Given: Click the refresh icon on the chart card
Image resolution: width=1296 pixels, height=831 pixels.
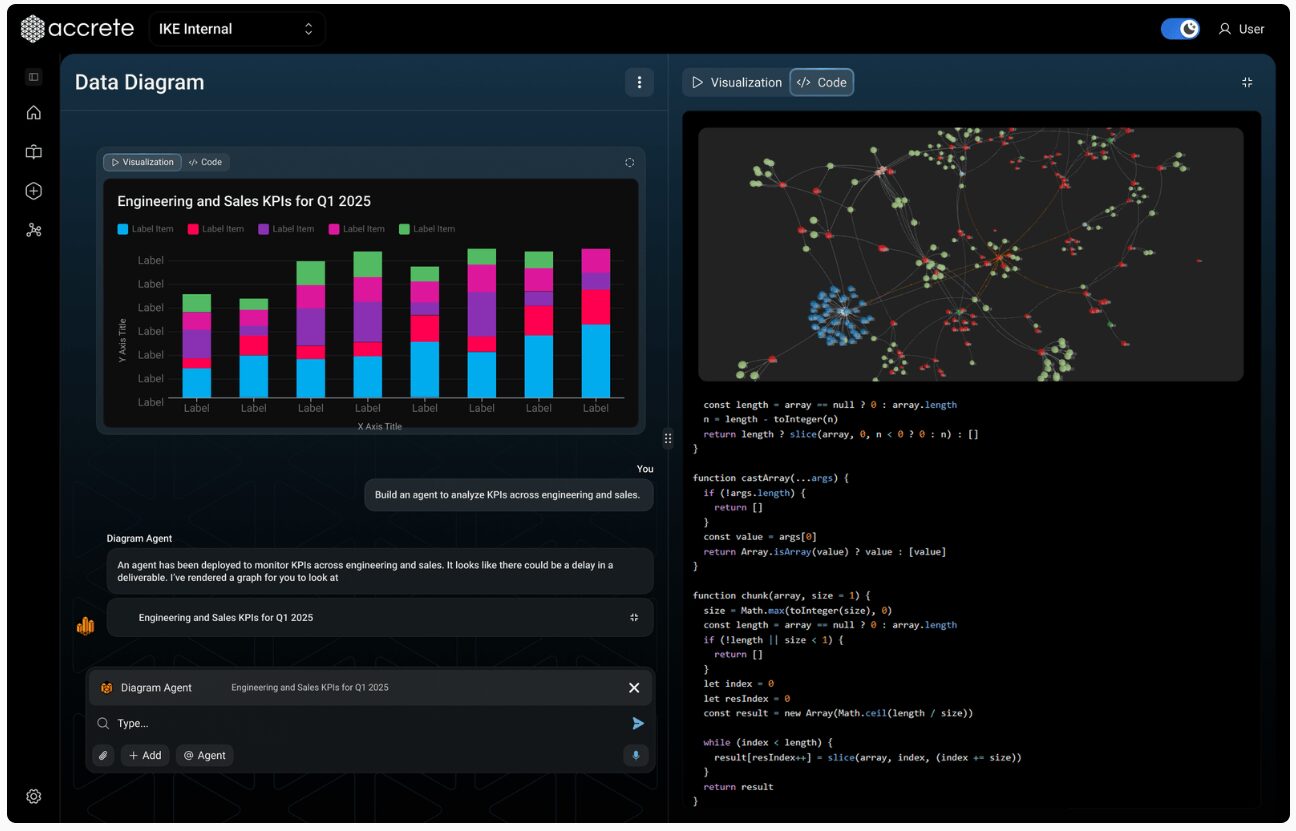Looking at the screenshot, I should [629, 162].
